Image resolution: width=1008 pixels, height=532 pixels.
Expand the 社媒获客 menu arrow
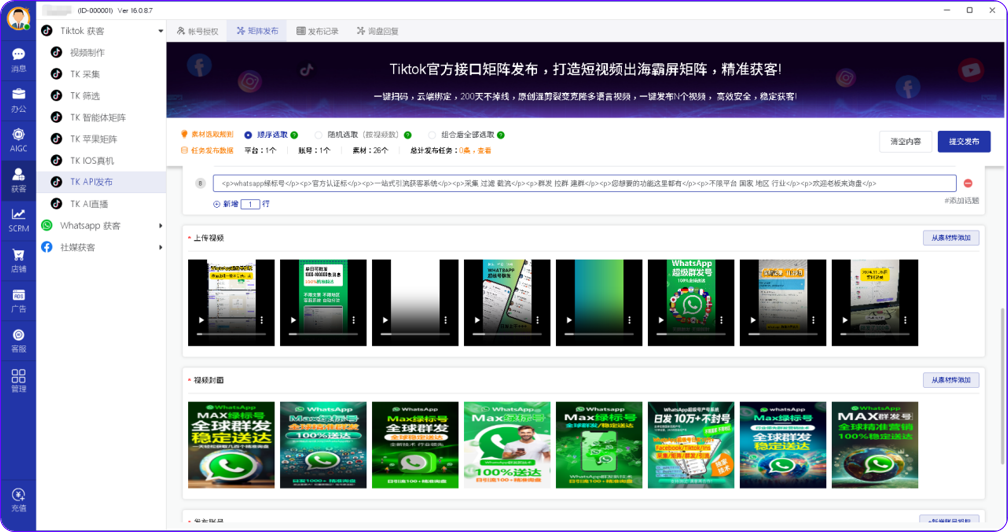161,247
